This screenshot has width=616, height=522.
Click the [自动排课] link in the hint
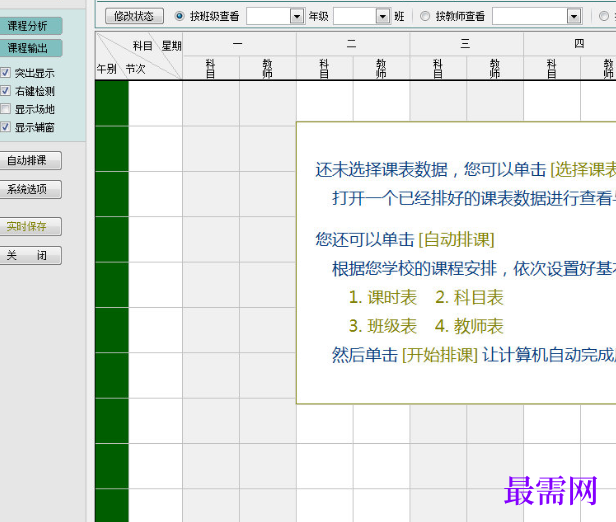point(456,240)
